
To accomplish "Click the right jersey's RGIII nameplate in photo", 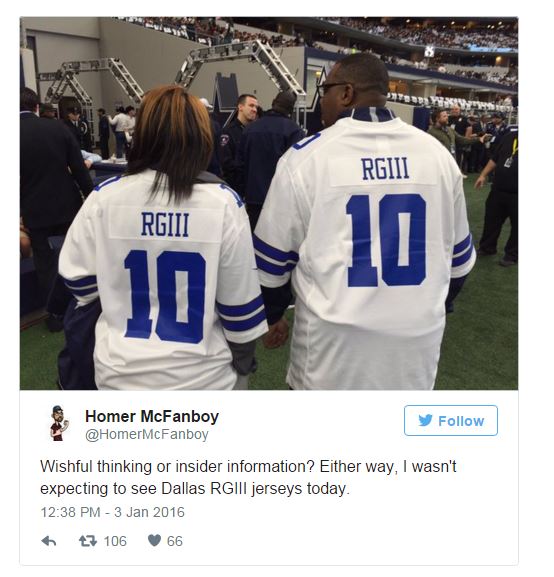I will click(x=385, y=169).
